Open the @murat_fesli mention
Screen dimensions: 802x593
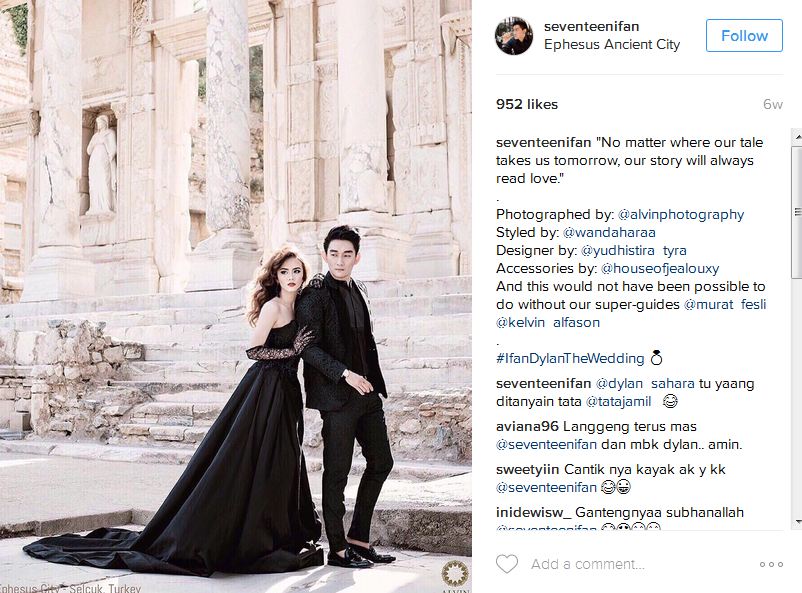click(725, 304)
